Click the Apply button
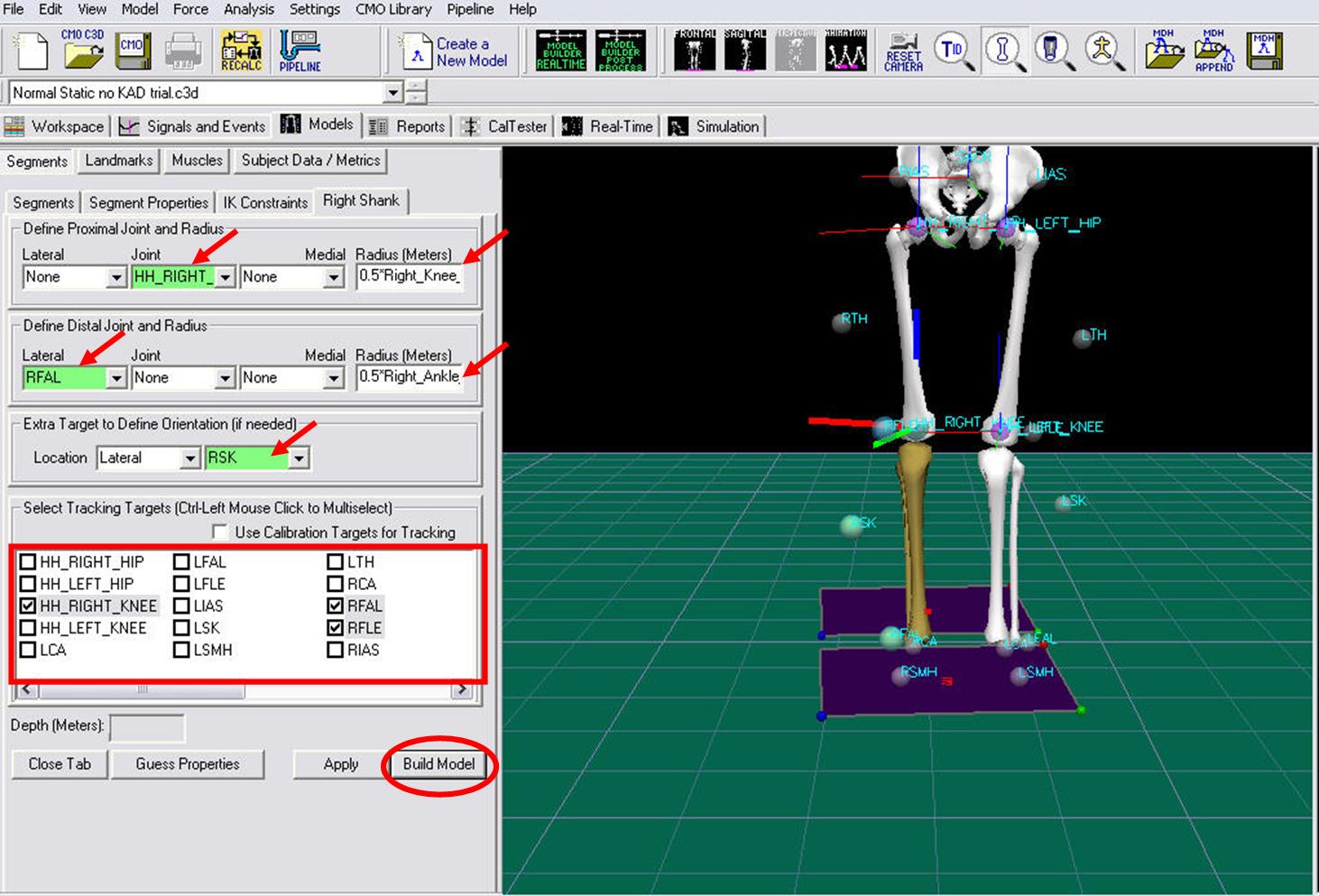The image size is (1319, 896). point(341,764)
